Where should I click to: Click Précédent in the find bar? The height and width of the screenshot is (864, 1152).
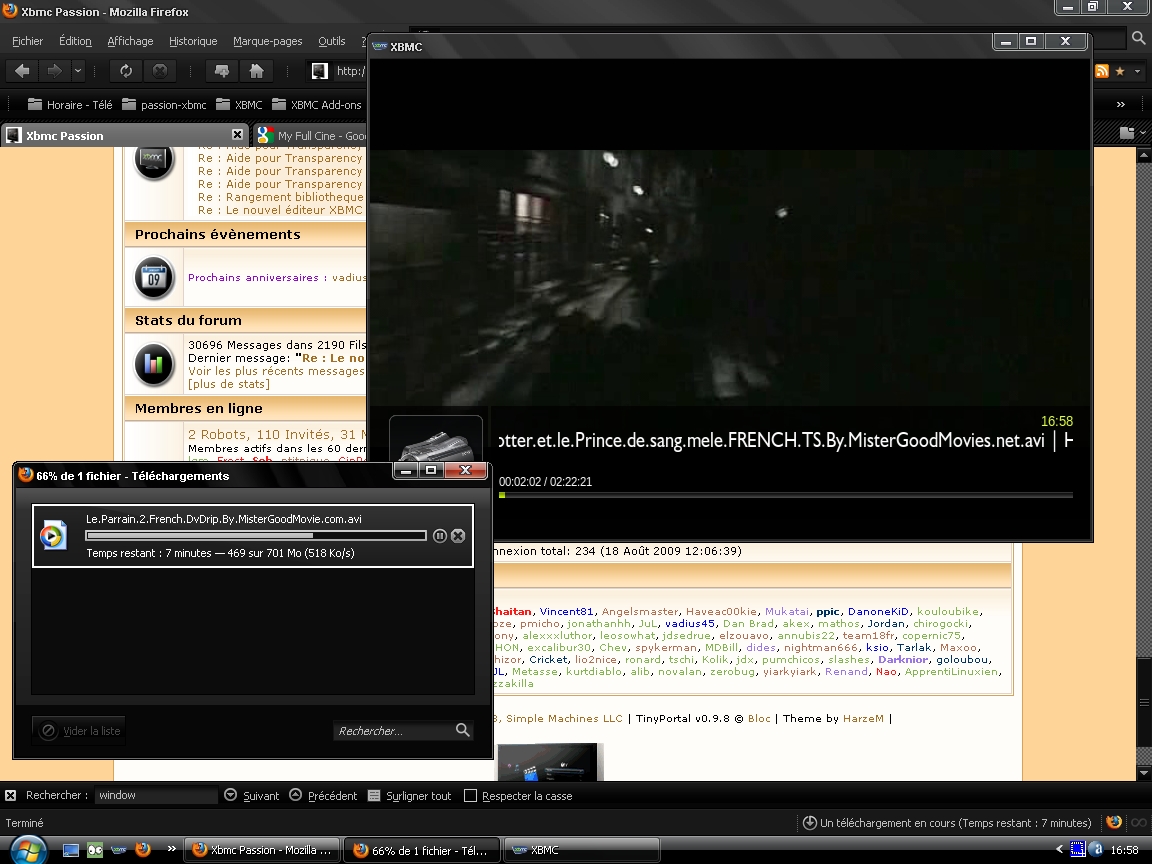[x=323, y=796]
